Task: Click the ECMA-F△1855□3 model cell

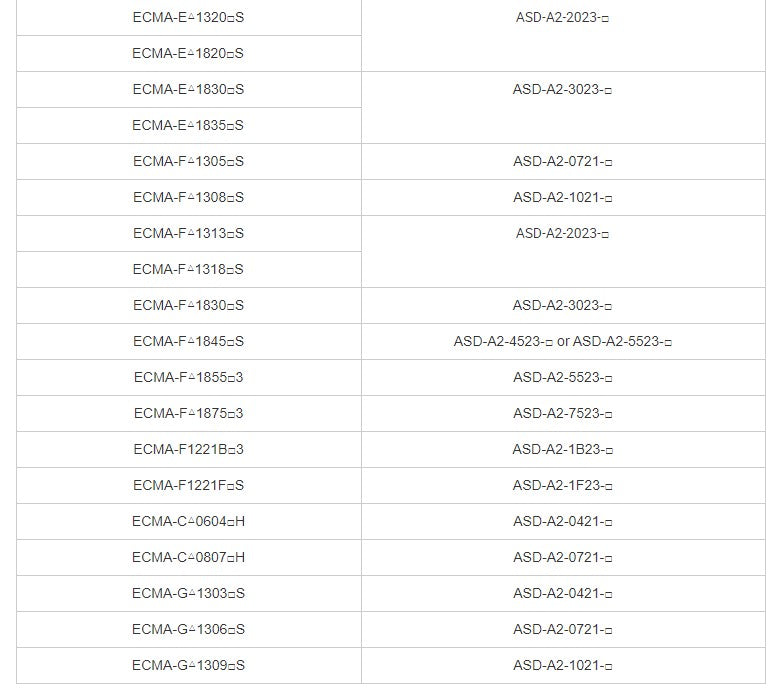Action: 188,378
